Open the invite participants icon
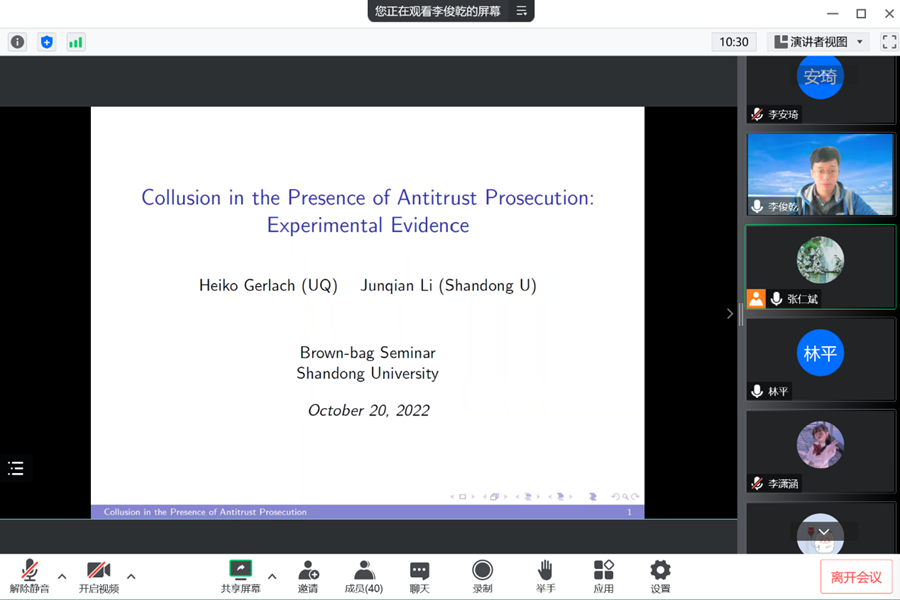Viewport: 900px width, 600px height. click(308, 576)
